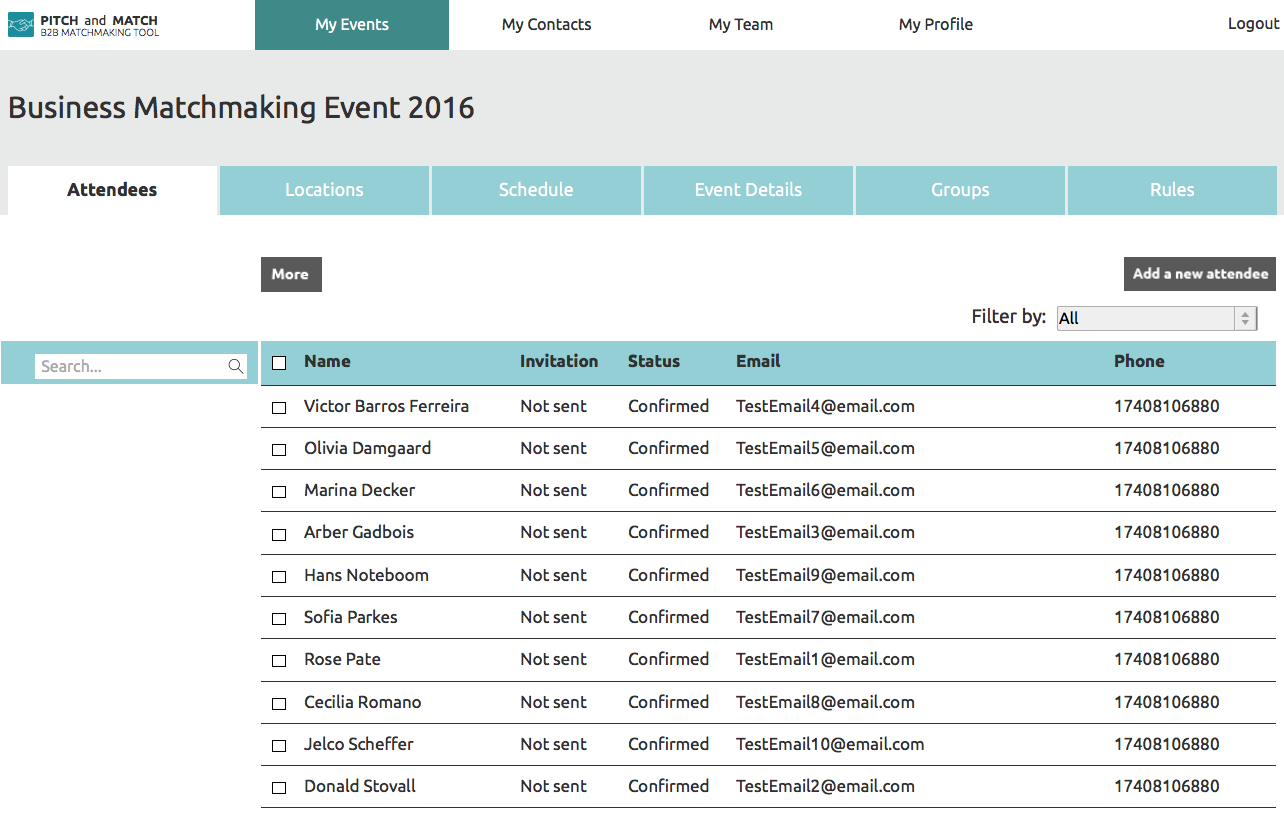Open the My Events menu

352,25
